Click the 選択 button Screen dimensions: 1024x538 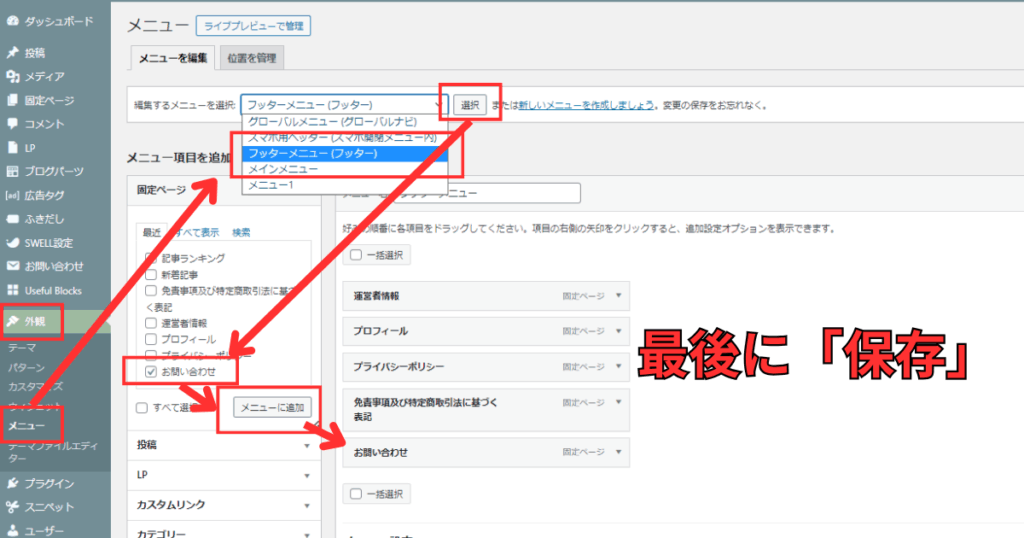[470, 104]
